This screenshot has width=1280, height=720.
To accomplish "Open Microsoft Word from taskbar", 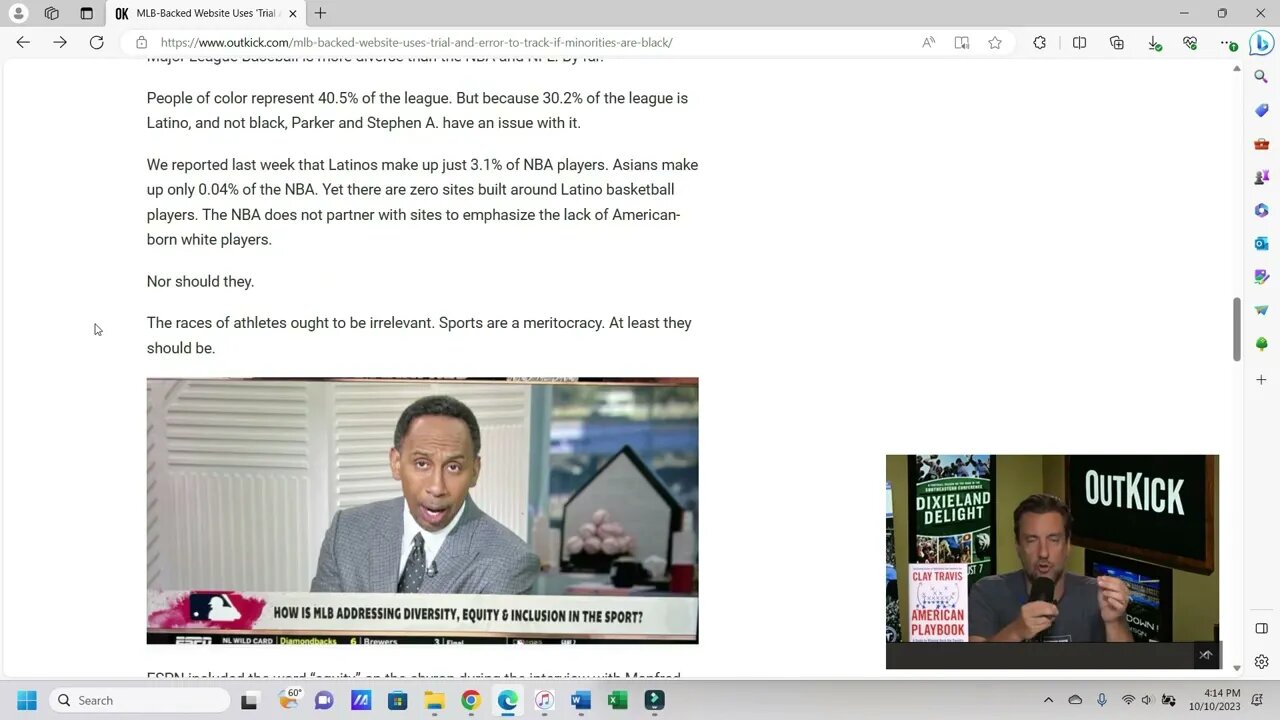I will [581, 700].
